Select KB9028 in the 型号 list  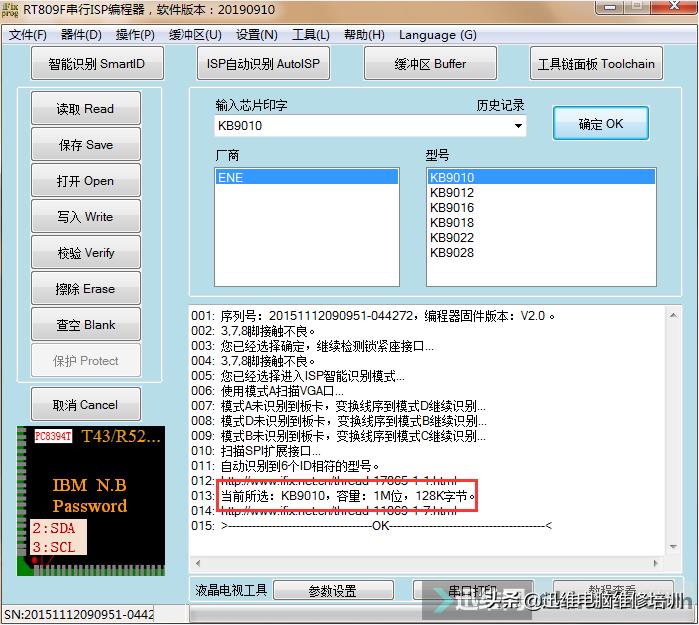tap(541, 253)
